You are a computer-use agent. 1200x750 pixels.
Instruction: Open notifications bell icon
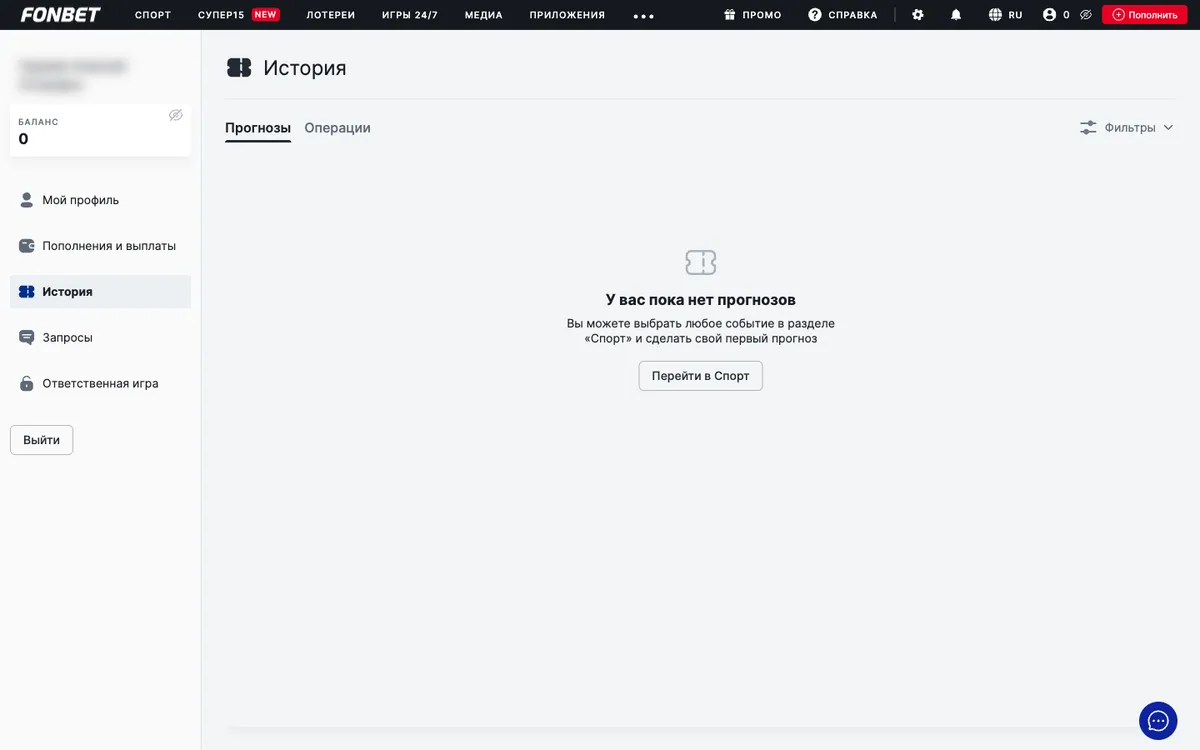click(x=956, y=15)
